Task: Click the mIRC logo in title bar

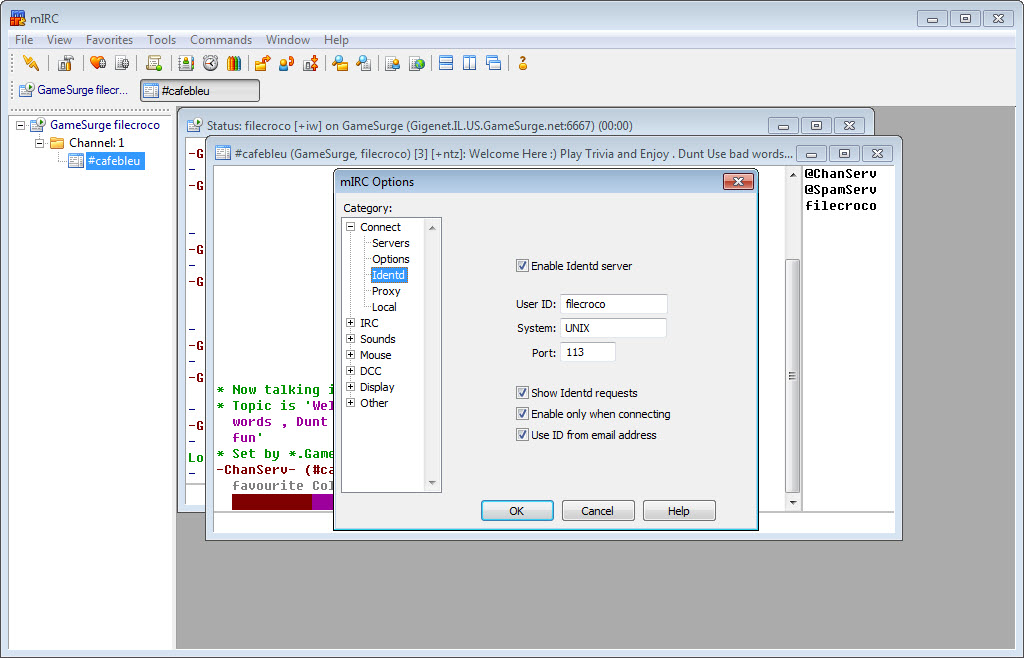Action: click(x=18, y=18)
